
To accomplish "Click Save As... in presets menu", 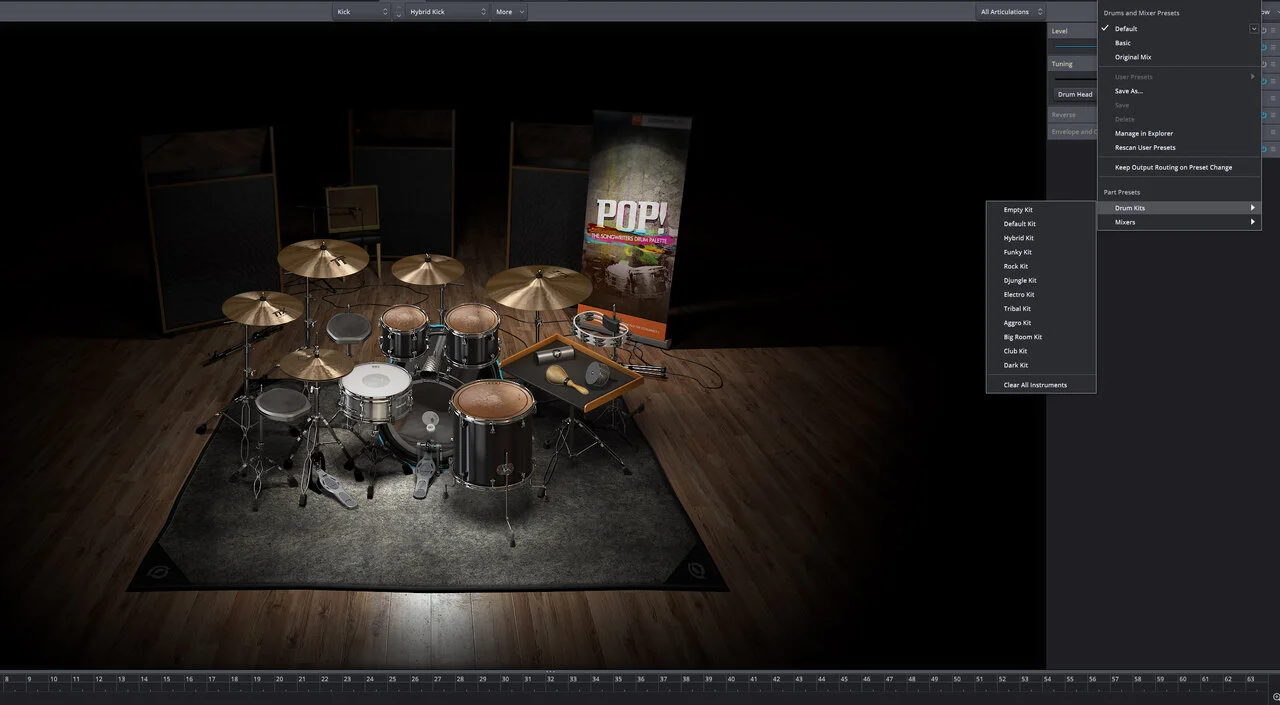I will [1129, 91].
